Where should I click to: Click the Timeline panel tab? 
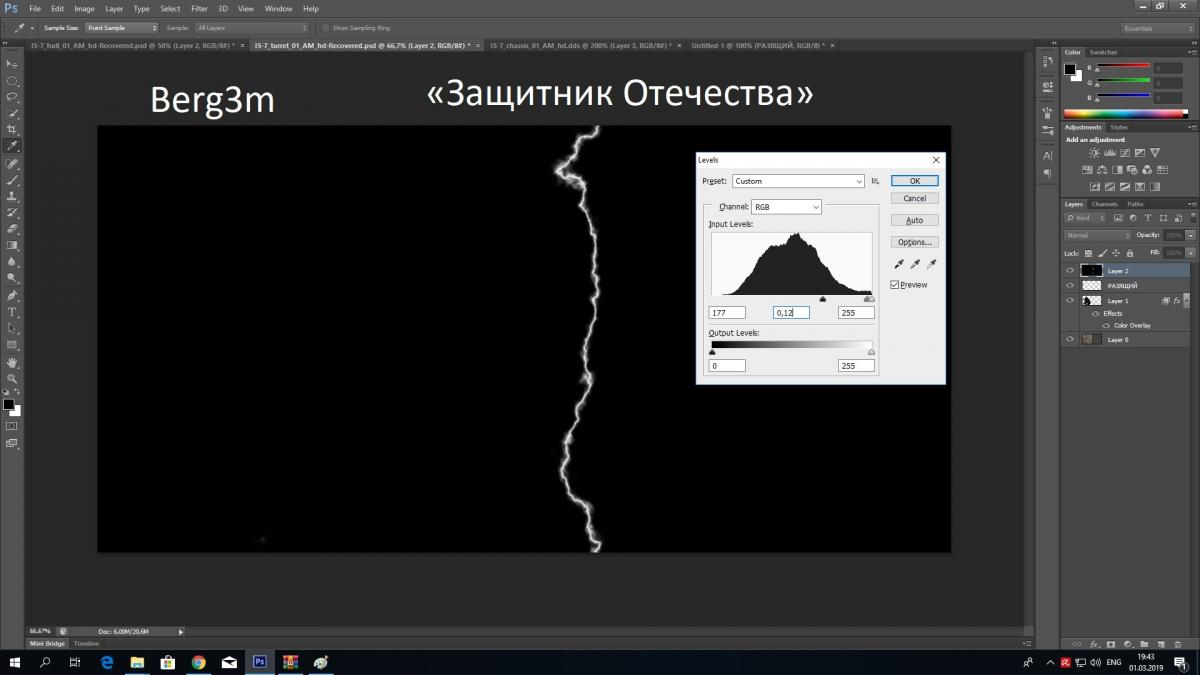pyautogui.click(x=86, y=643)
